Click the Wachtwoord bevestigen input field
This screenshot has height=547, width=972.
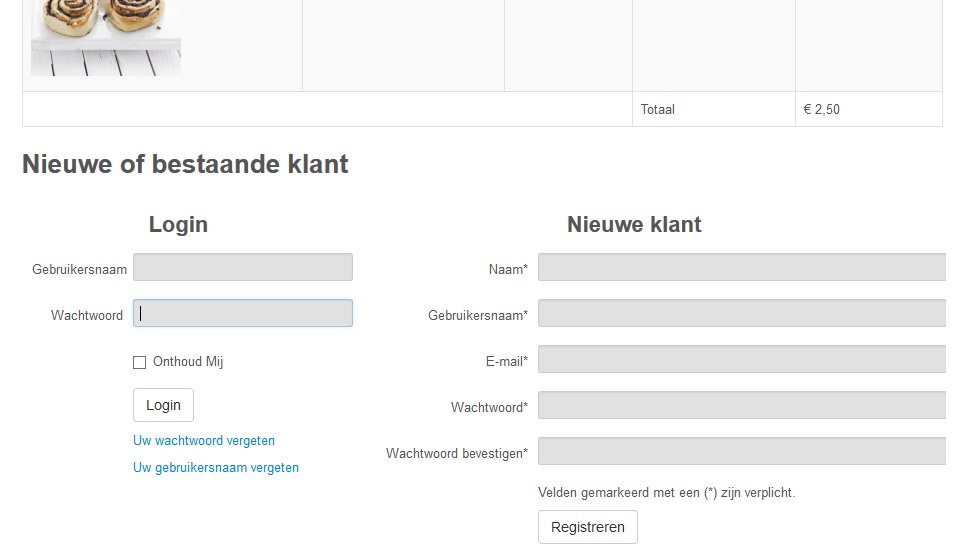741,451
